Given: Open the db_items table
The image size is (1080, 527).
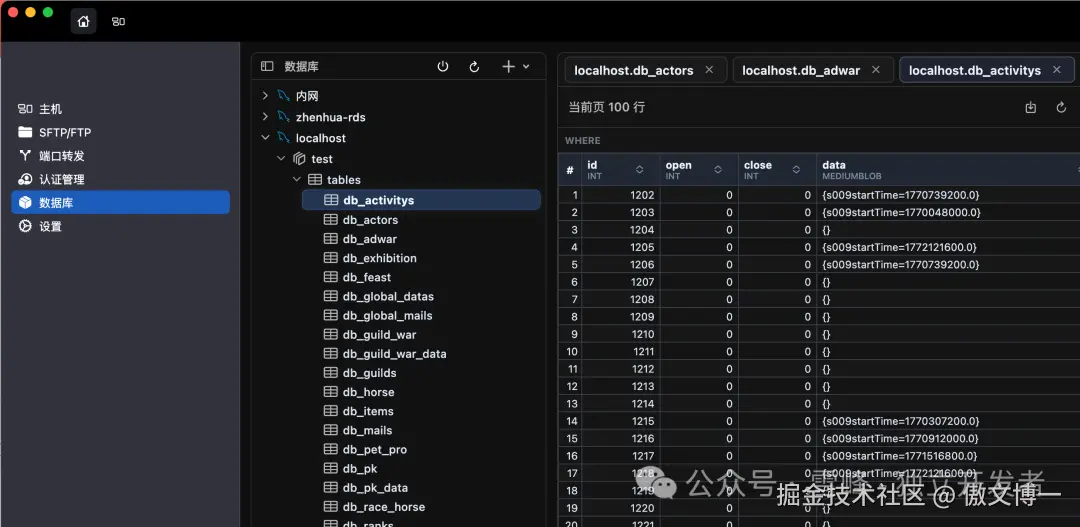Looking at the screenshot, I should 368,411.
